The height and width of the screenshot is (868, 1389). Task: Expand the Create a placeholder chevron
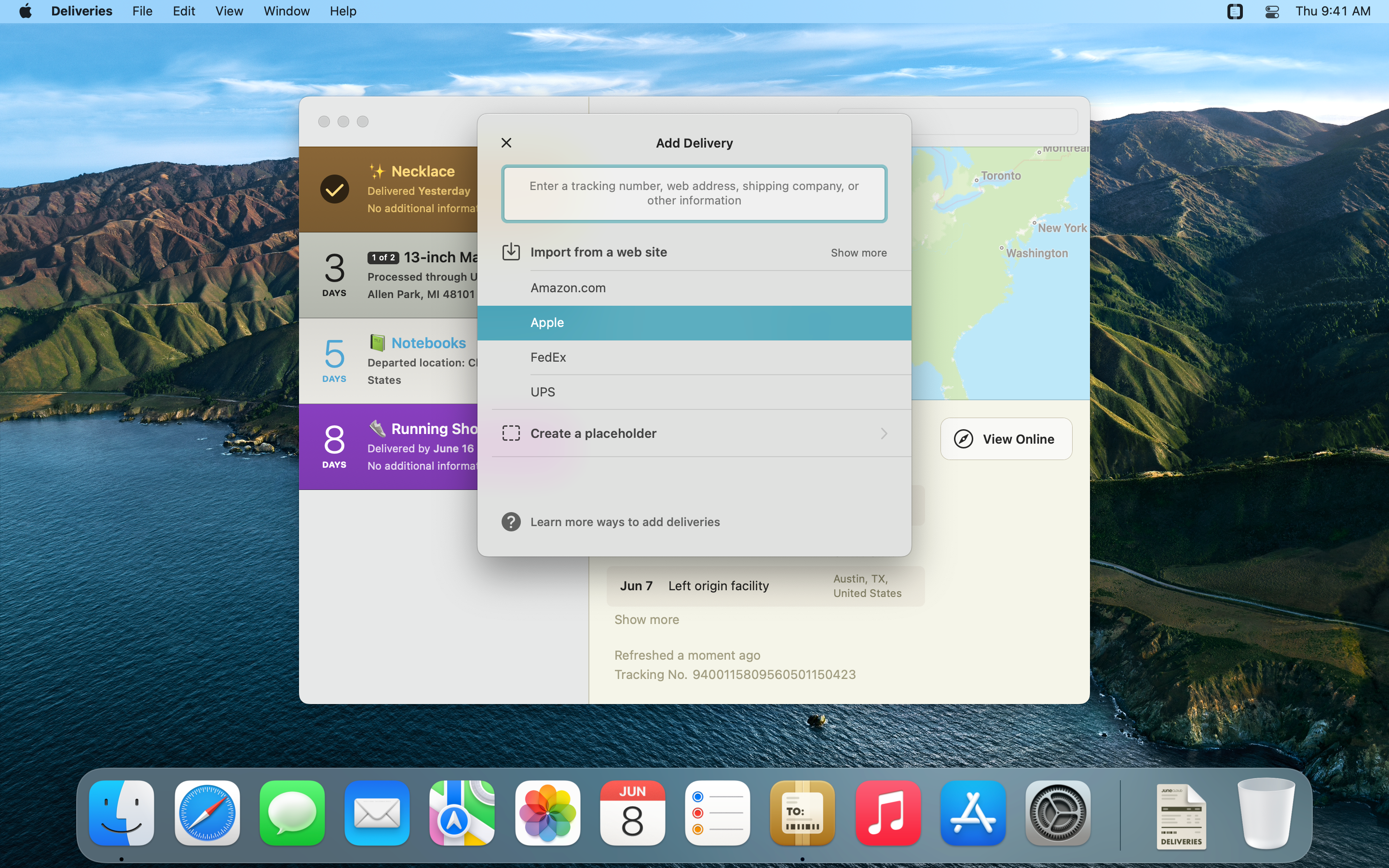pos(884,434)
